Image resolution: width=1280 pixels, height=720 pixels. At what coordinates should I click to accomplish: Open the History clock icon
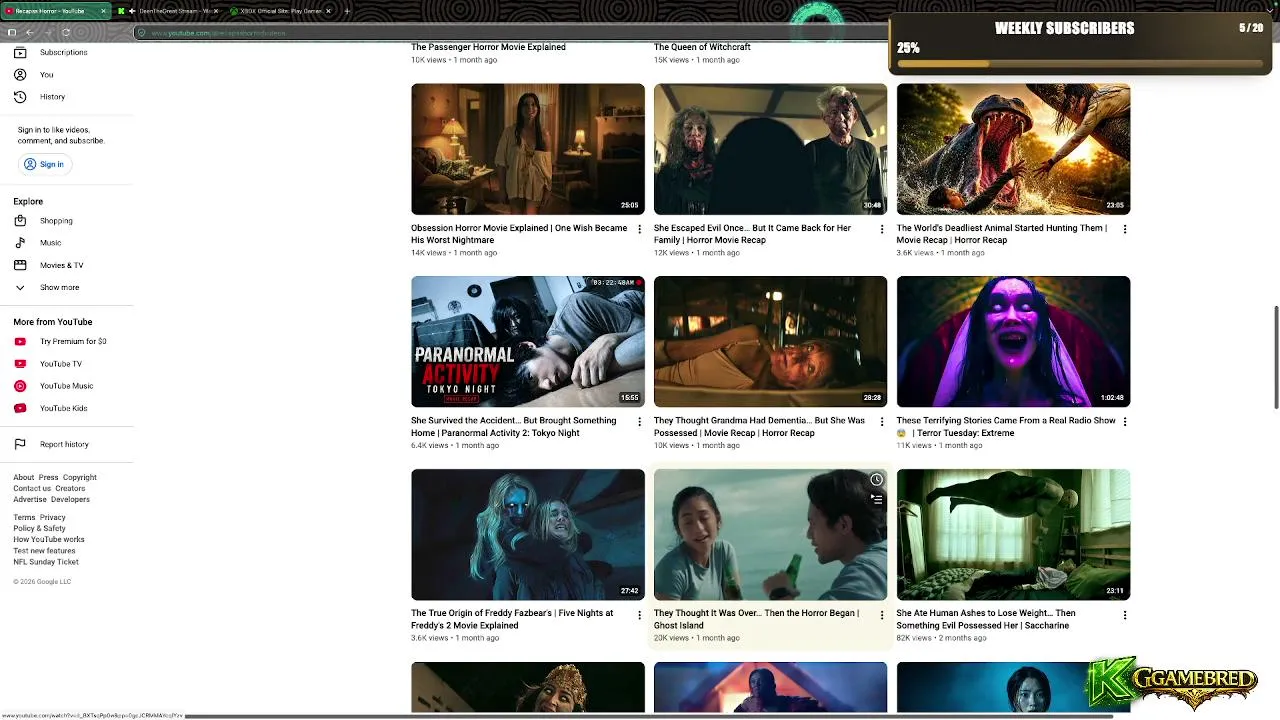click(20, 97)
